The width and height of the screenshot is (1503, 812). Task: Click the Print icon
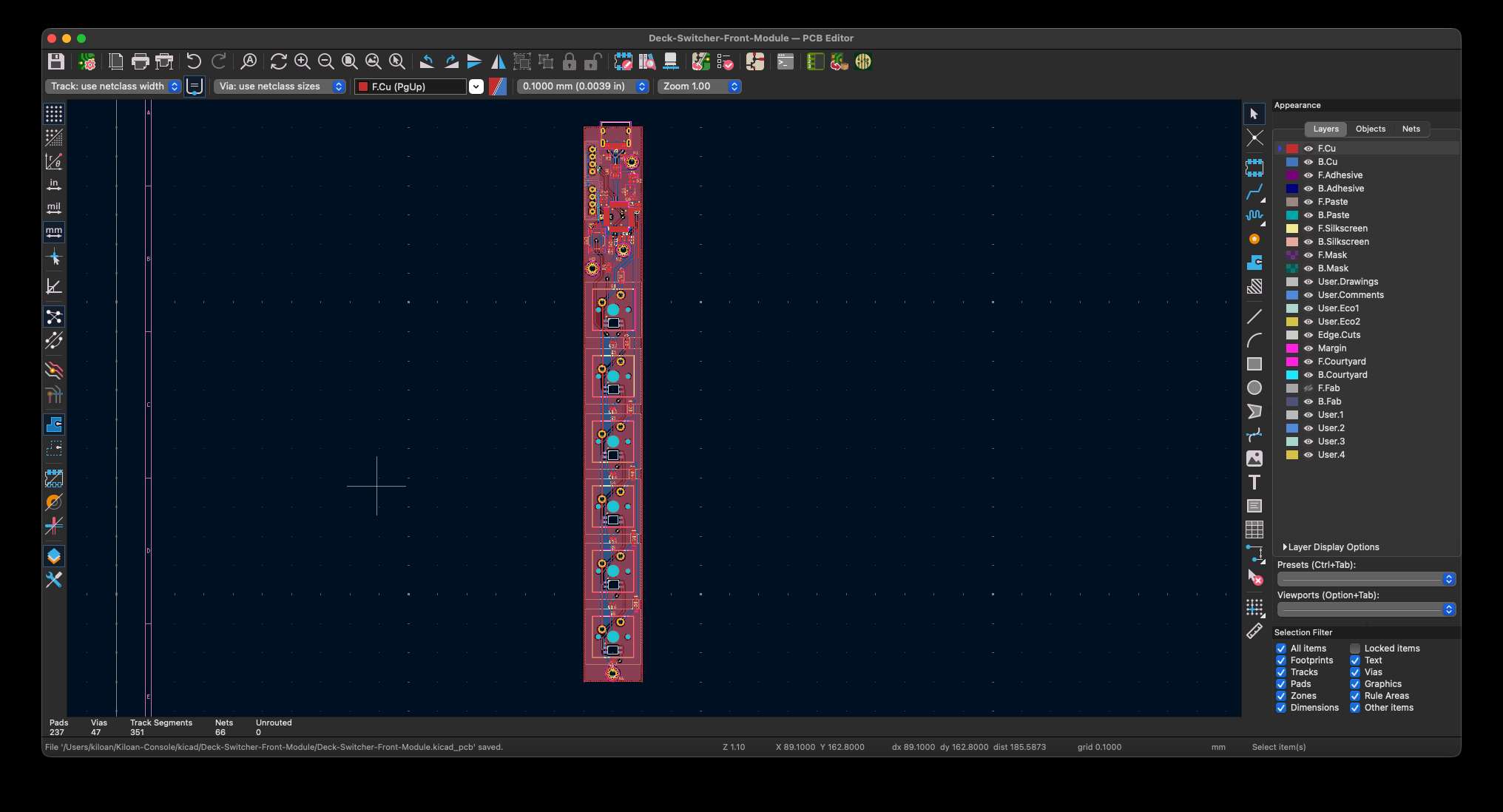(140, 61)
